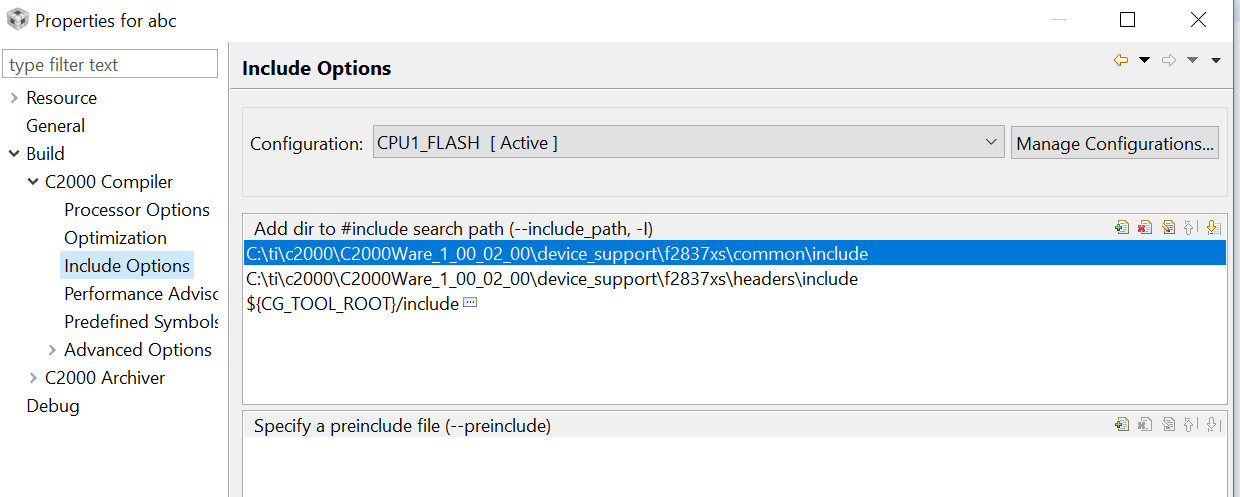Select the Debug properties item

53,406
